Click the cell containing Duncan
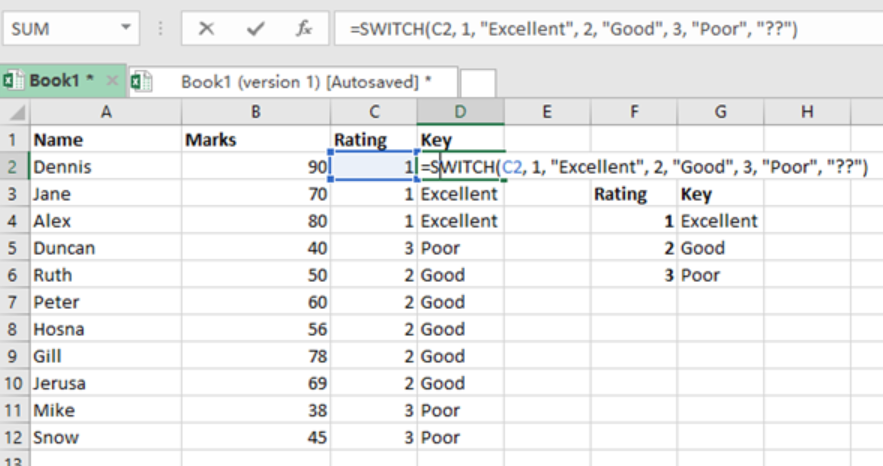Viewport: 883px width, 466px height. point(106,248)
